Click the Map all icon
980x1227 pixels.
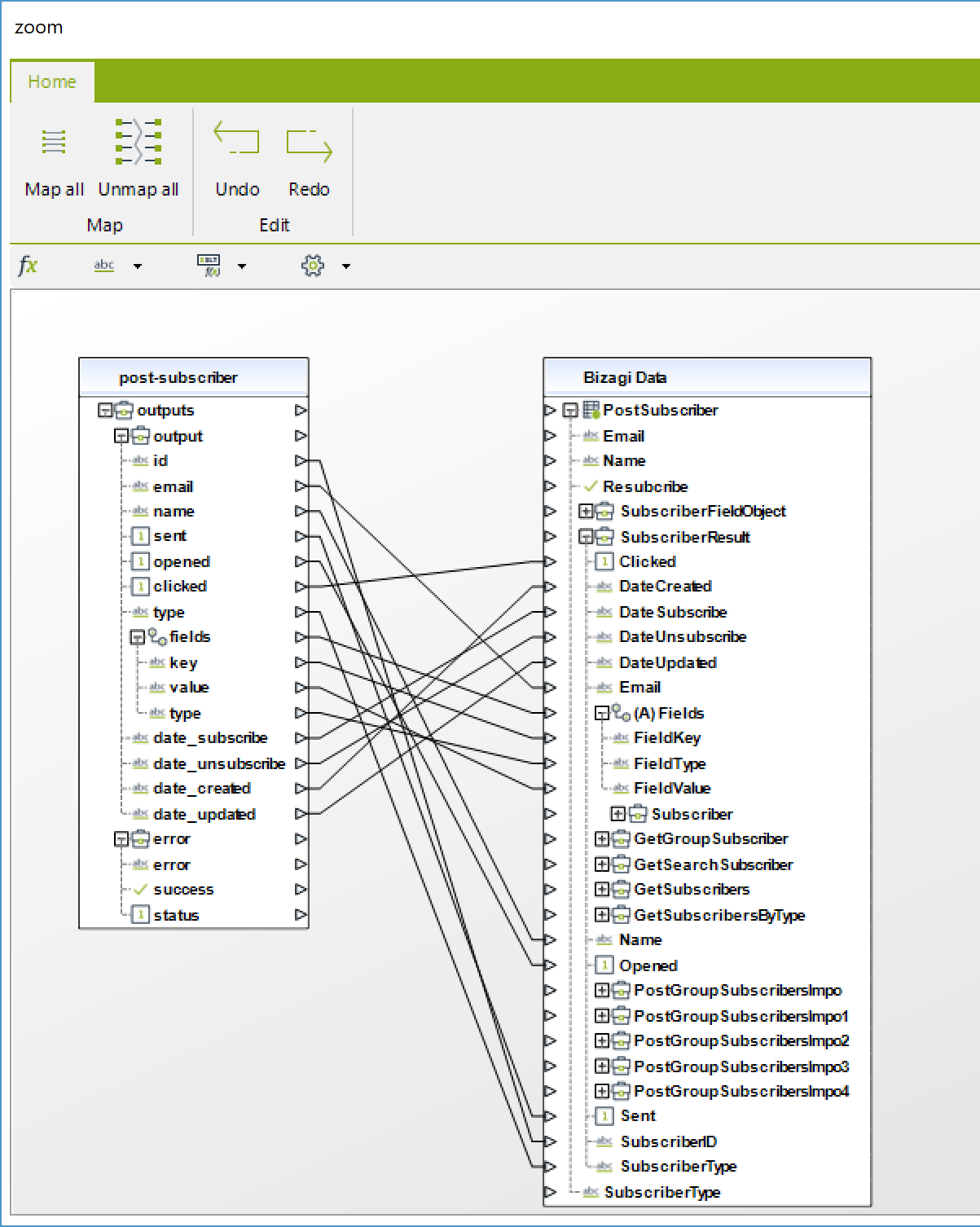[54, 142]
